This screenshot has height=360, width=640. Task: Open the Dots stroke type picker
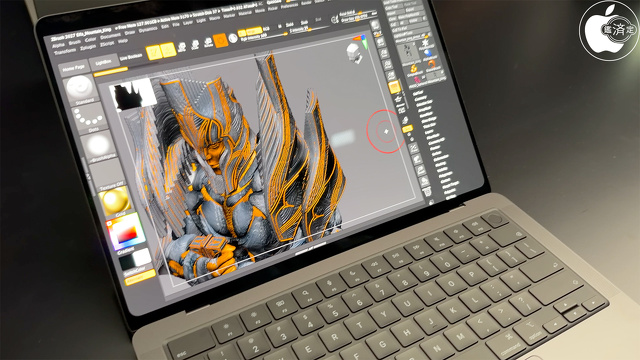(90, 118)
